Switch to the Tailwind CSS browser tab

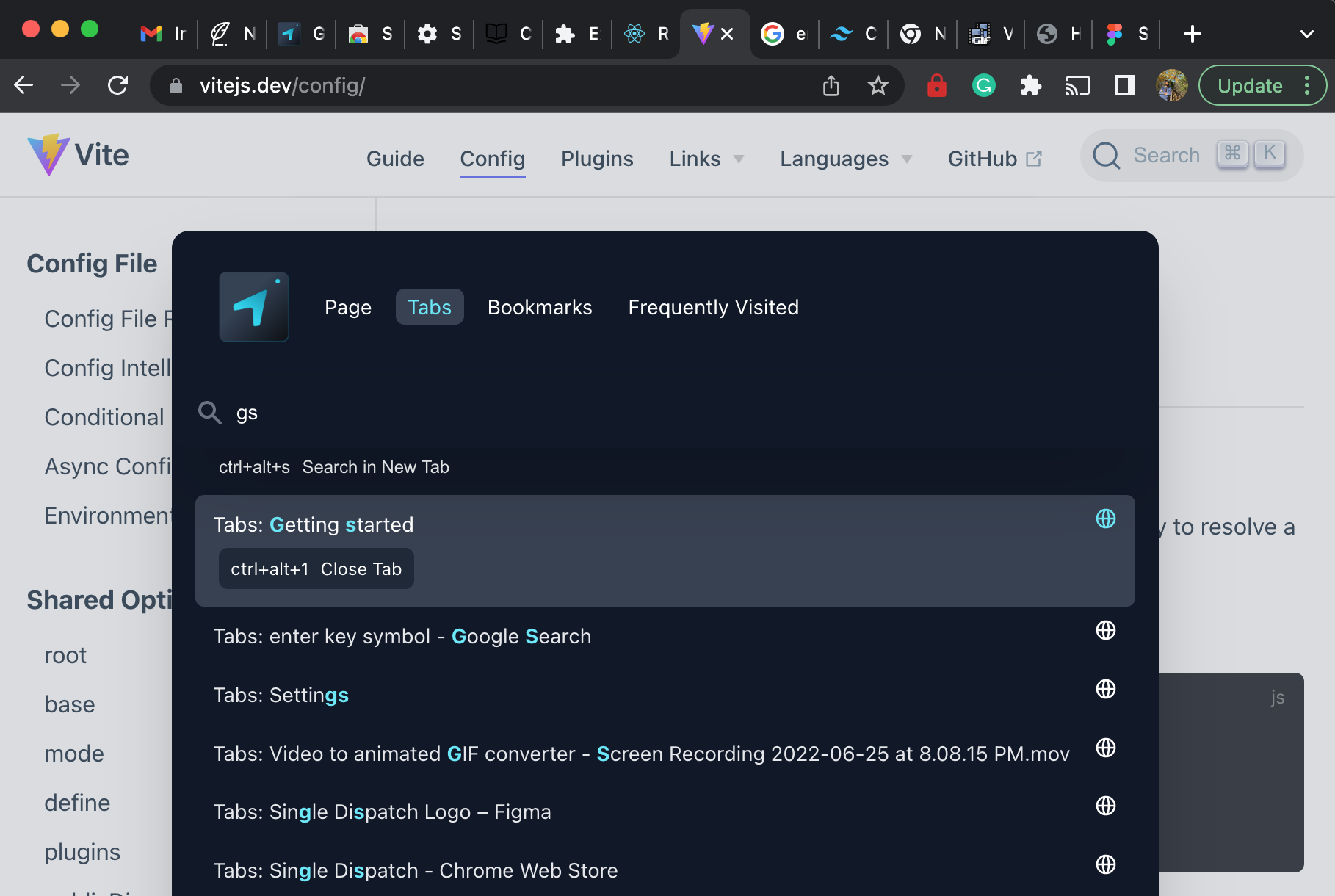click(853, 34)
